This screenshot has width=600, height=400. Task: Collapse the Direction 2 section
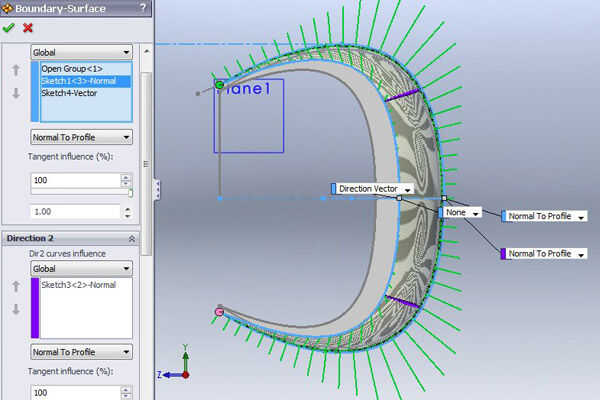(x=132, y=238)
